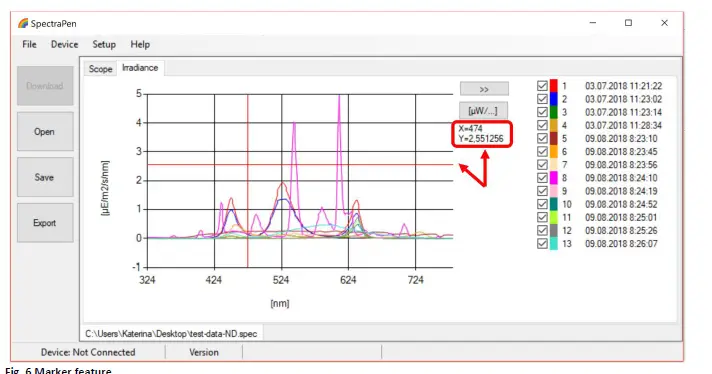Click blue color swatch of measurement 2
The height and width of the screenshot is (374, 712).
554,99
